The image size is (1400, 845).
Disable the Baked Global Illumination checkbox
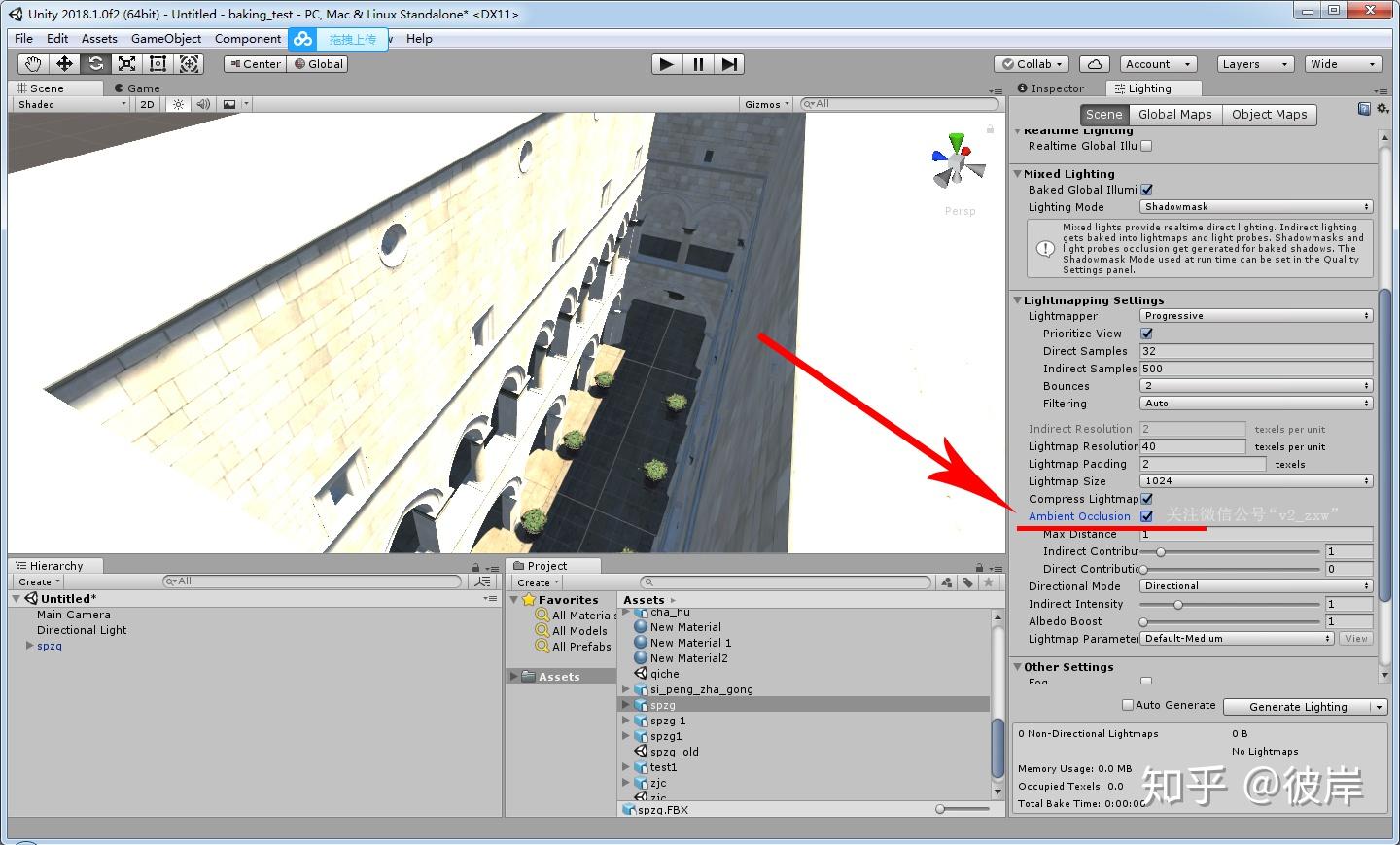(1147, 190)
